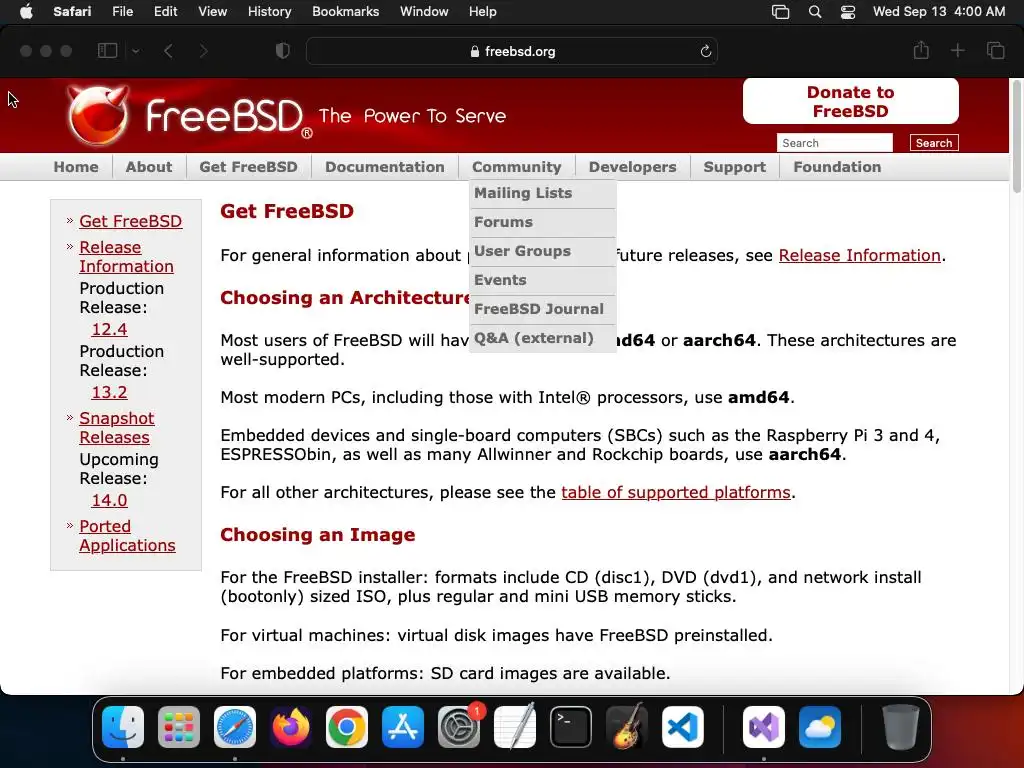The width and height of the screenshot is (1024, 768).
Task: Open sidebar options chevron dropdown
Action: [x=135, y=51]
